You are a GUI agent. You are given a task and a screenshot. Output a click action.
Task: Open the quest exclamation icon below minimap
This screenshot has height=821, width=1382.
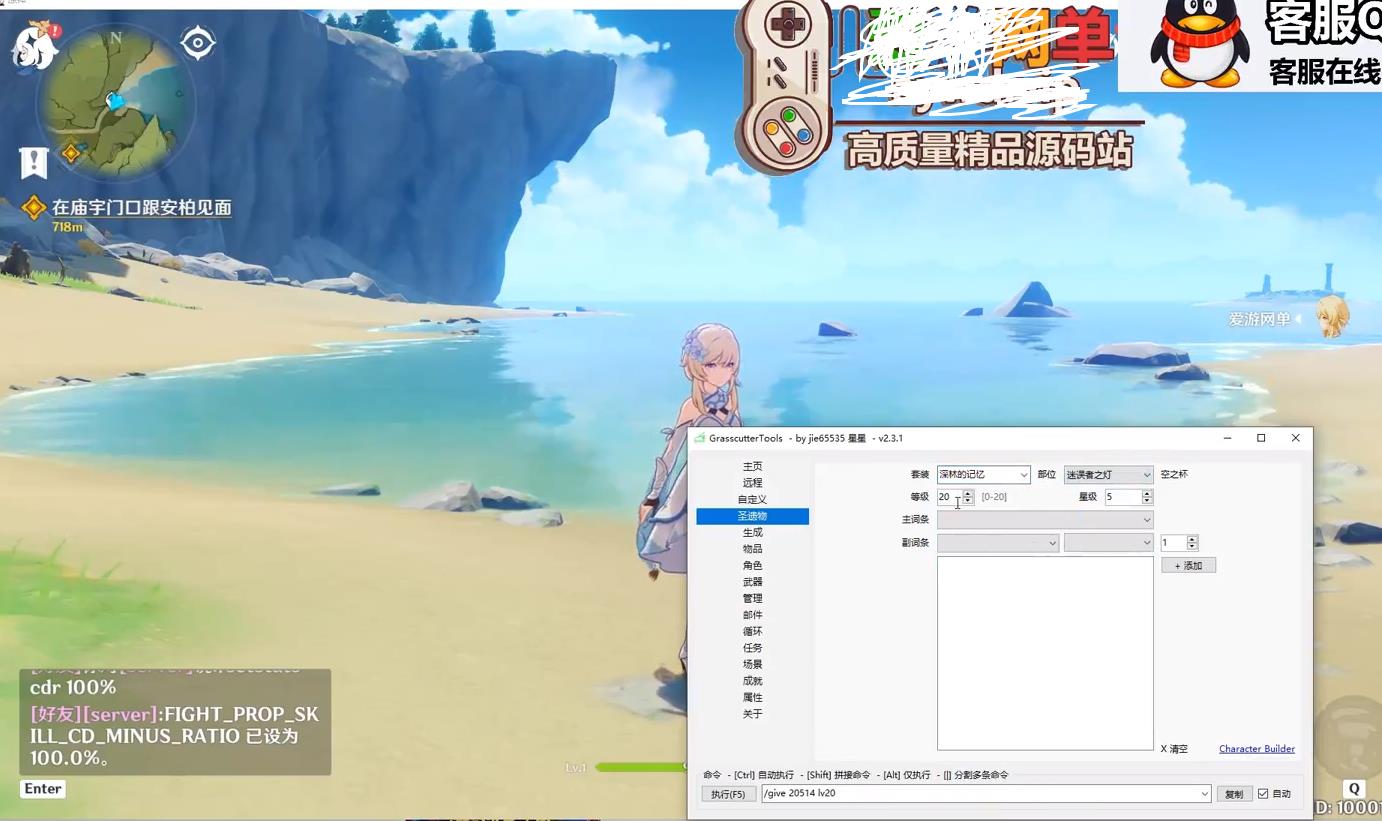pyautogui.click(x=34, y=162)
